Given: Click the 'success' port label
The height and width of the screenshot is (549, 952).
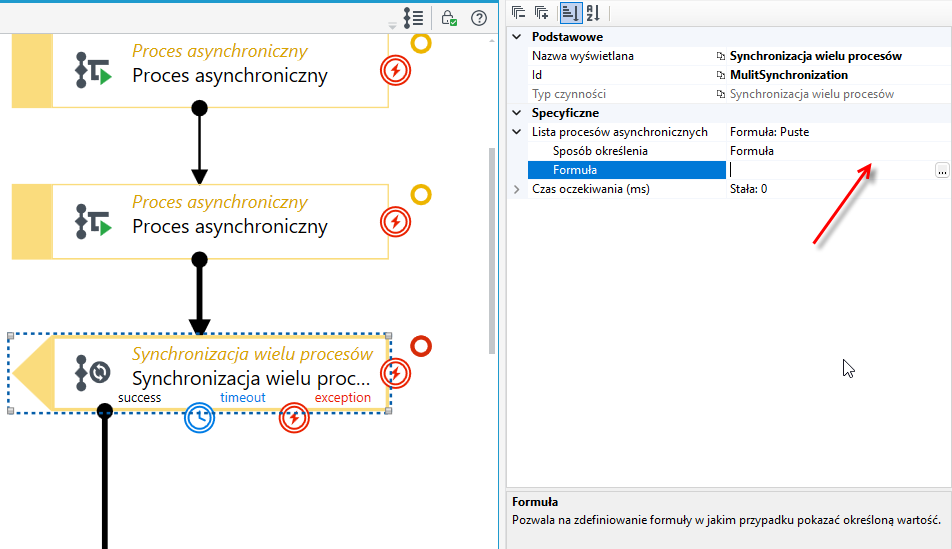Looking at the screenshot, I should [140, 398].
